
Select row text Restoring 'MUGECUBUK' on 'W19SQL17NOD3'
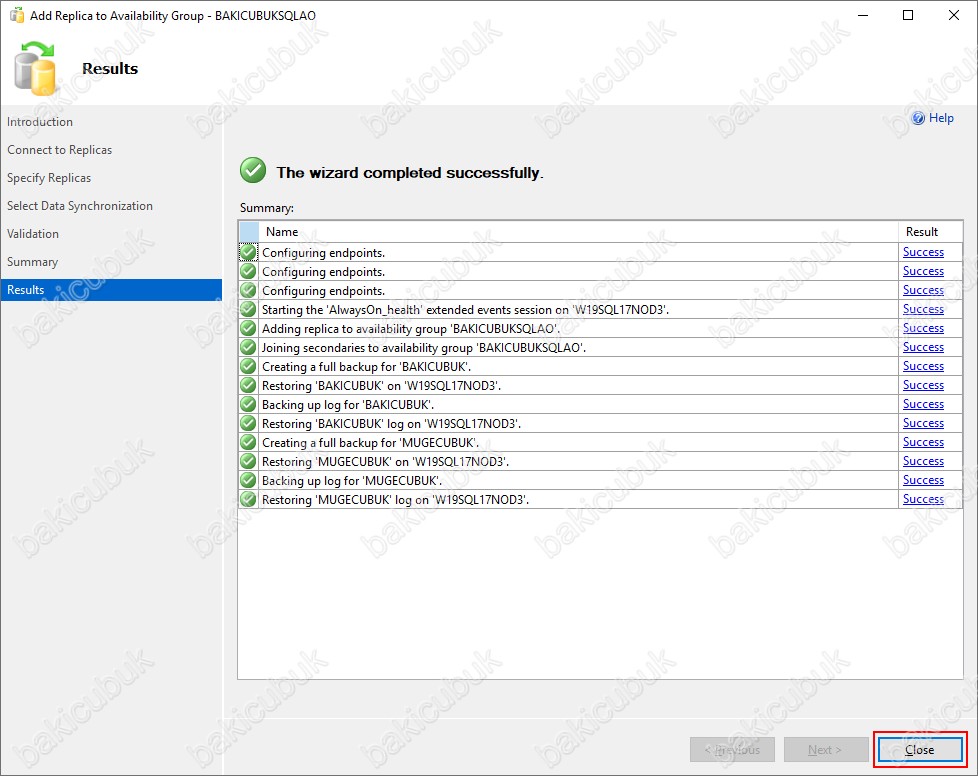(385, 462)
